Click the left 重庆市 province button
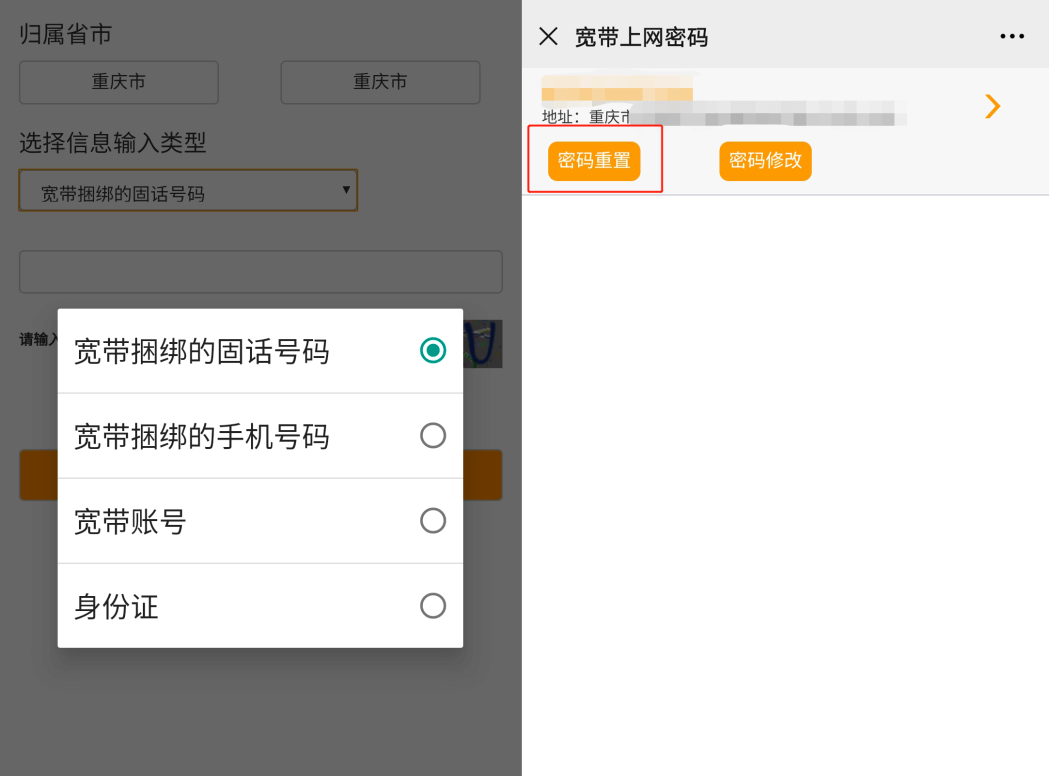 pyautogui.click(x=118, y=82)
